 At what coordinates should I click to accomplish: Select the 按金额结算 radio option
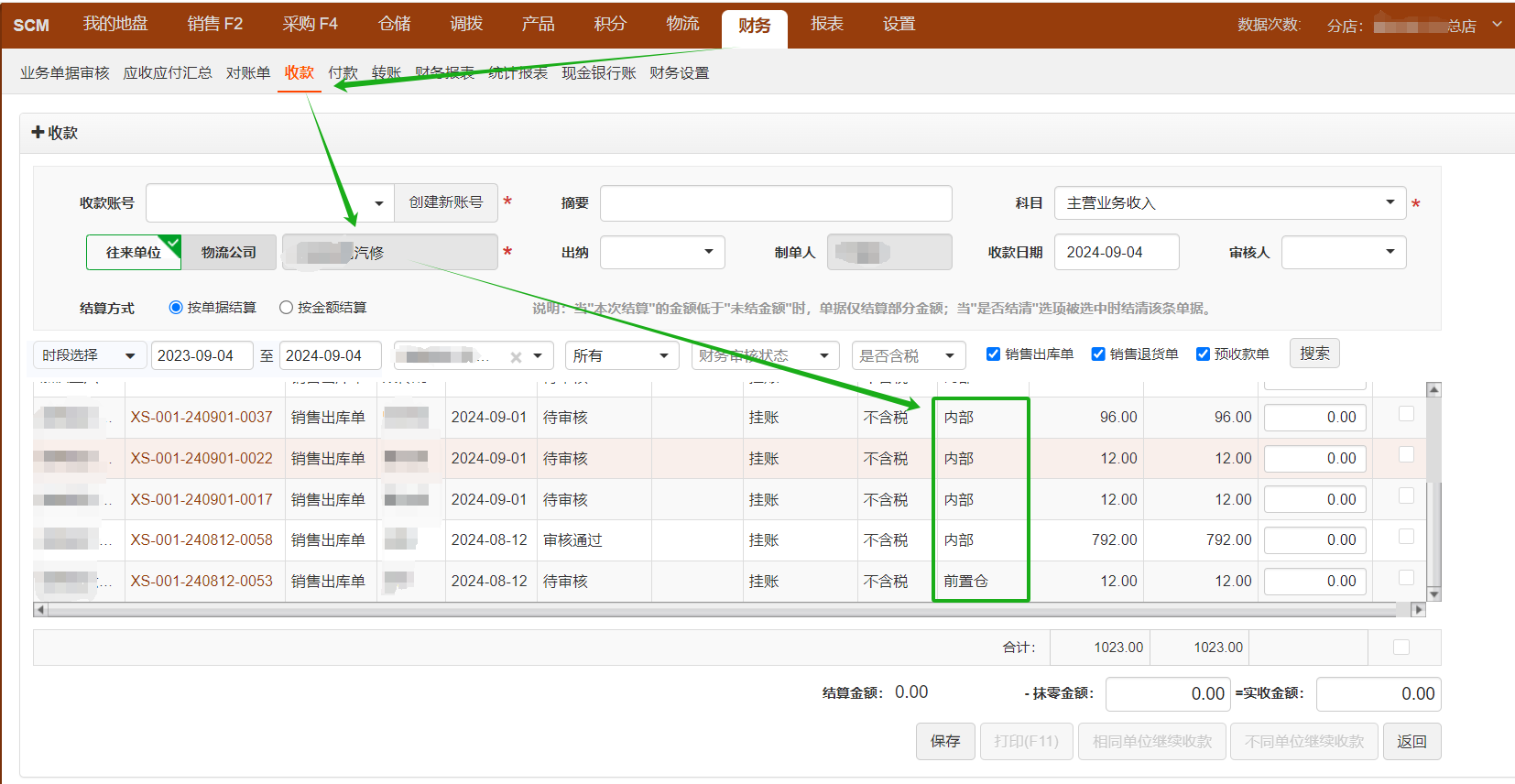286,308
